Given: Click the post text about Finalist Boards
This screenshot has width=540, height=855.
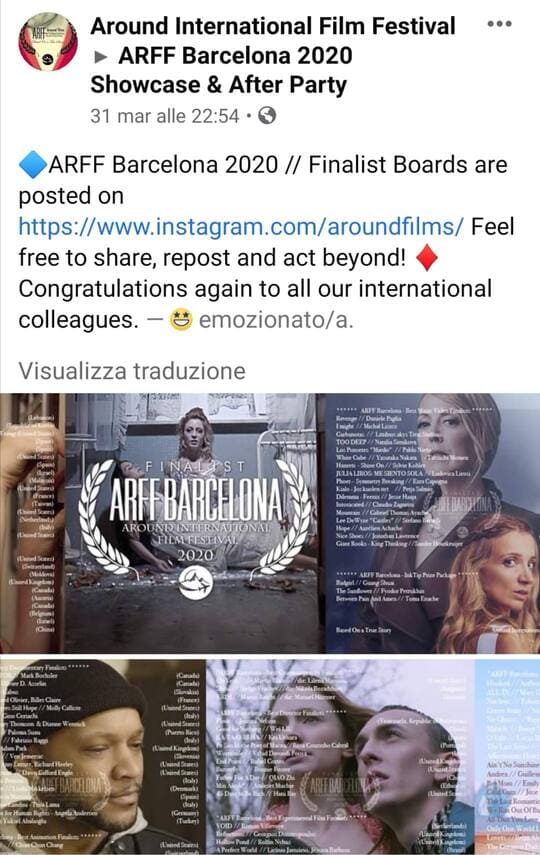Looking at the screenshot, I should click(x=266, y=242).
